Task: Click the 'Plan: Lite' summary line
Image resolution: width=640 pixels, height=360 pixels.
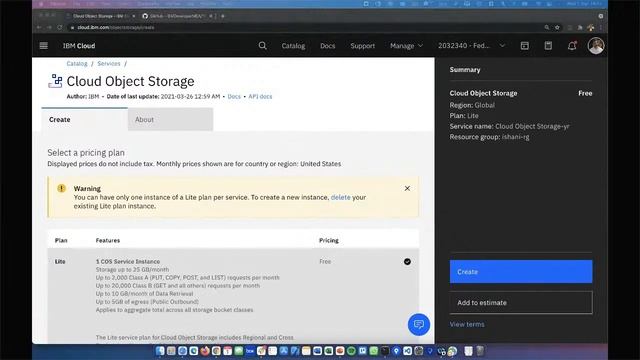Action: [x=464, y=116]
